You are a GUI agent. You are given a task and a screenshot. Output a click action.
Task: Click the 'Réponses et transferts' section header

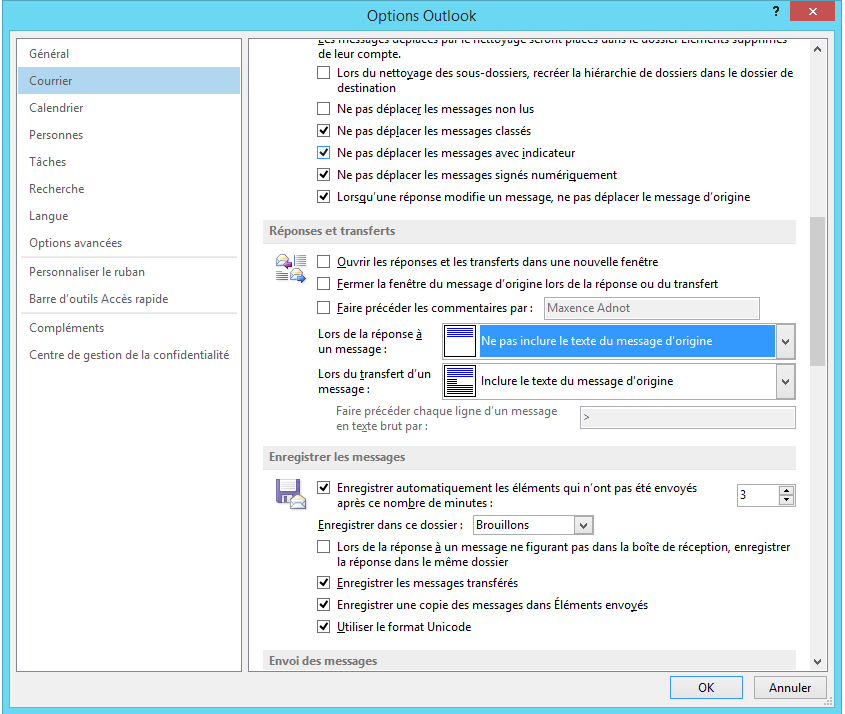[529, 231]
